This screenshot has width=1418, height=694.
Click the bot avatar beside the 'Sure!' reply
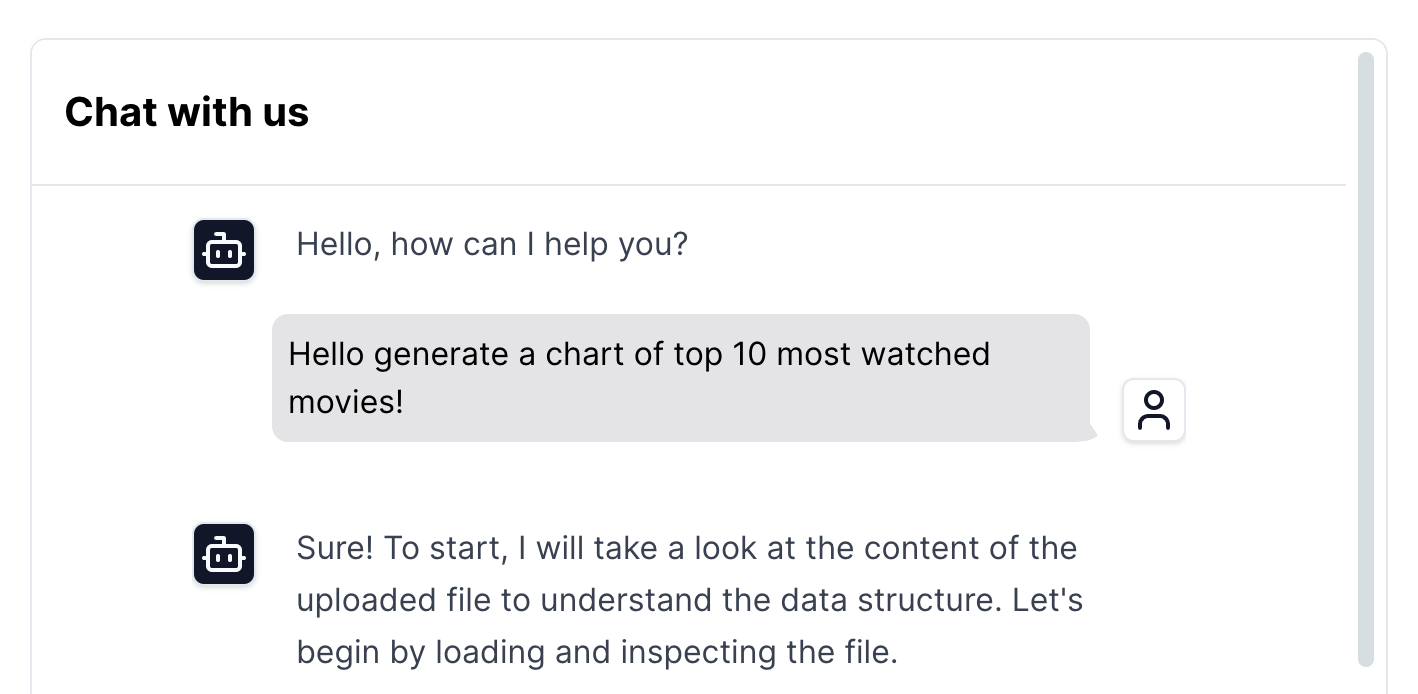coord(224,554)
